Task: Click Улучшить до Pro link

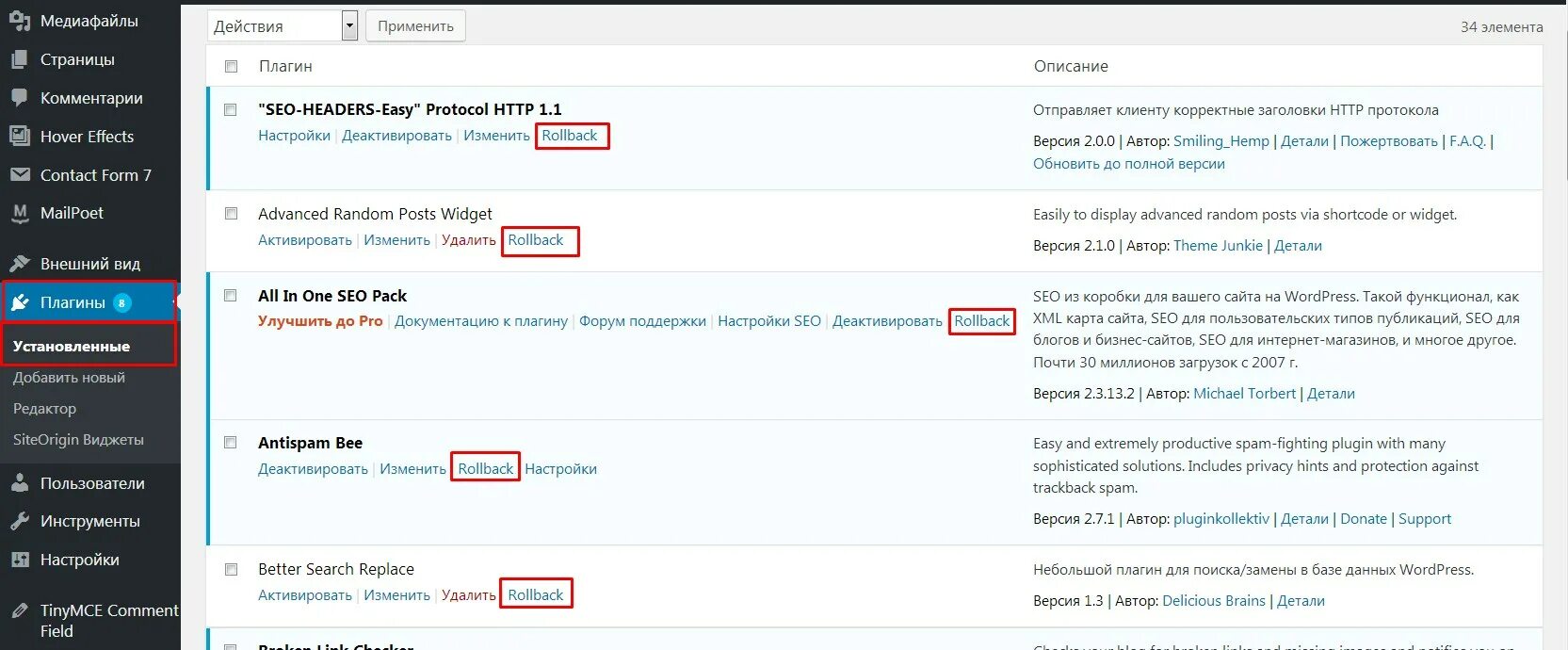Action: click(320, 321)
